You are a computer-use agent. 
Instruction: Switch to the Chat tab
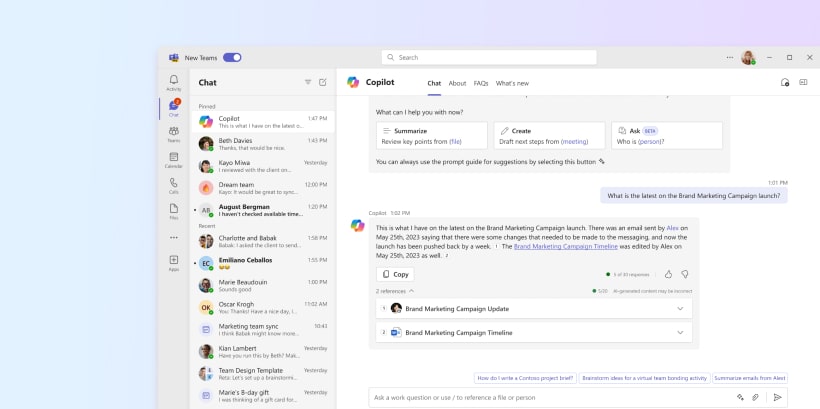[434, 83]
